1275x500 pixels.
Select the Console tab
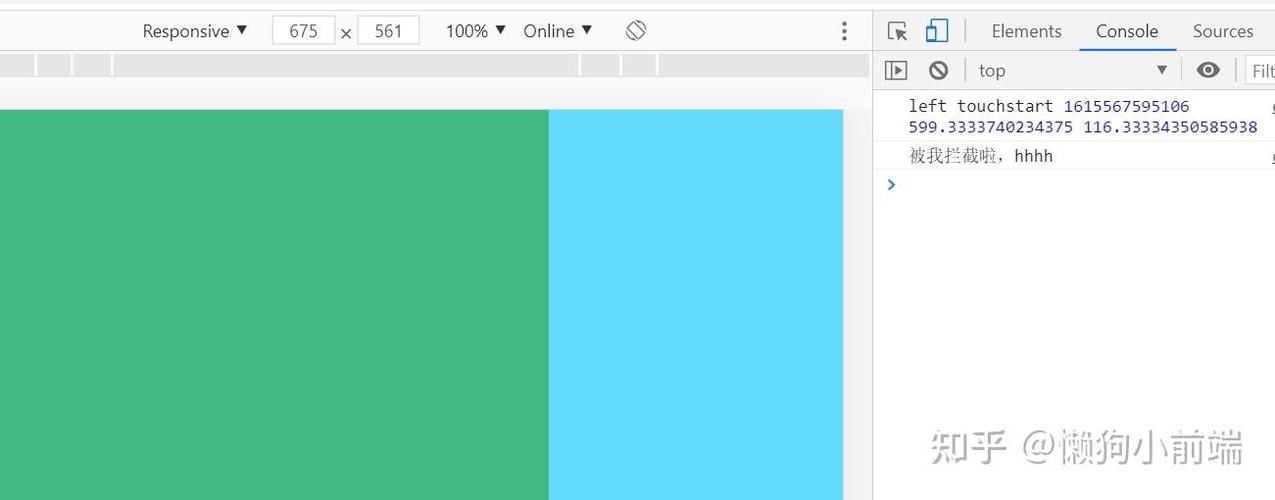pos(1126,31)
